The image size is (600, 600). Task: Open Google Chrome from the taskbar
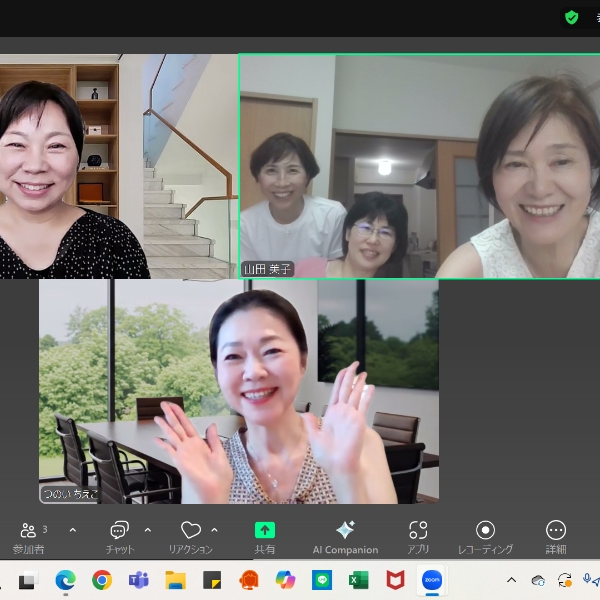coord(101,580)
